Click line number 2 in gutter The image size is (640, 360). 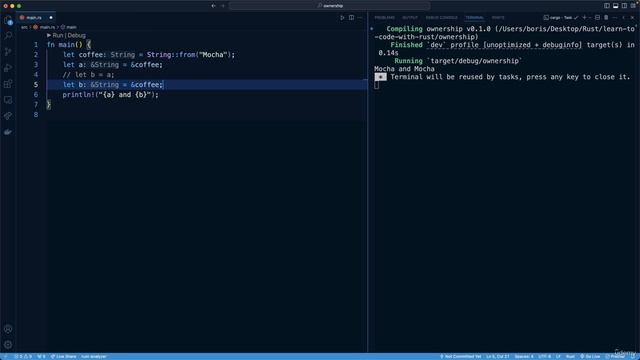tap(36, 55)
